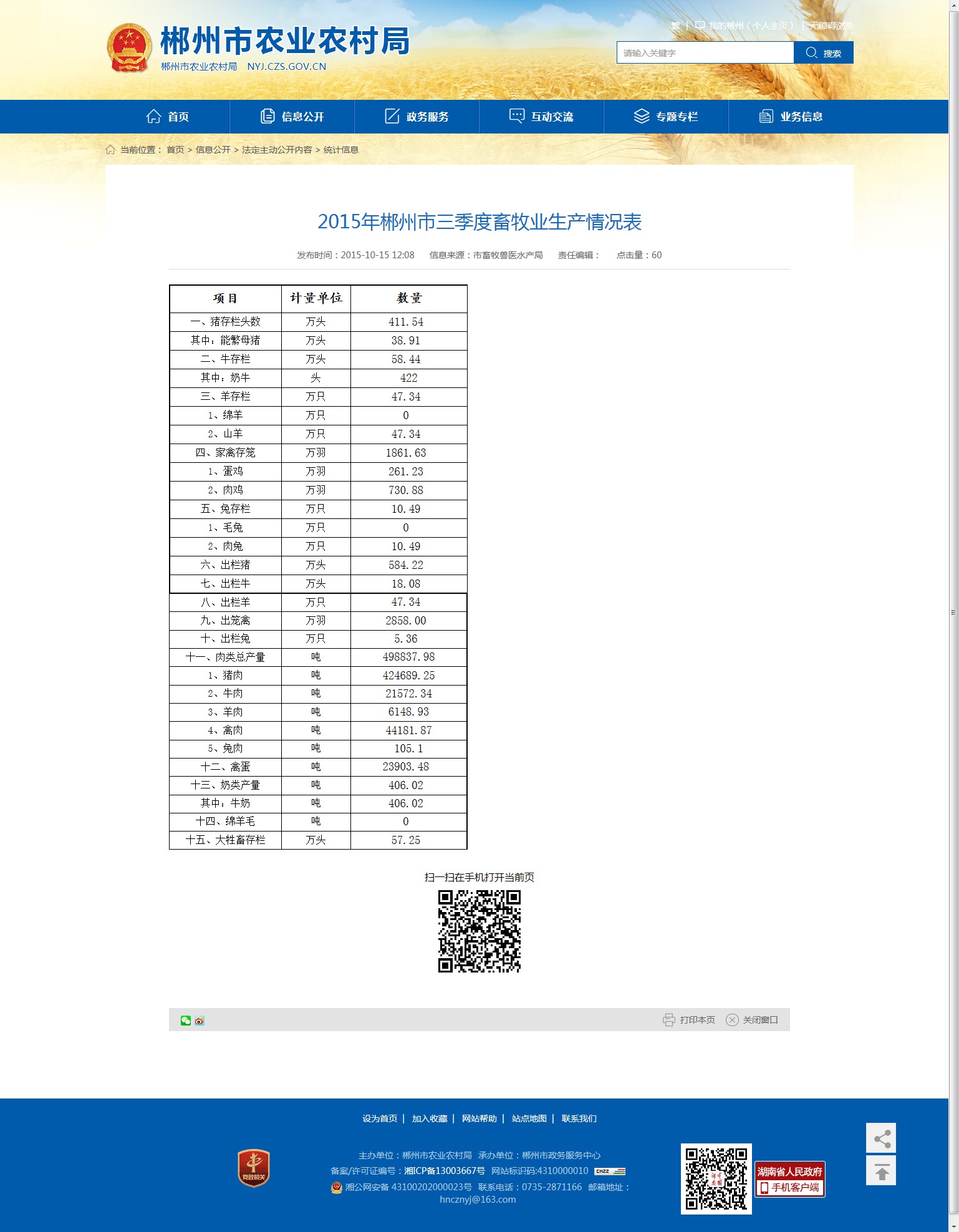Viewport: 959px width, 1232px height.
Task: Click 打印本页 print link
Action: point(698,1020)
